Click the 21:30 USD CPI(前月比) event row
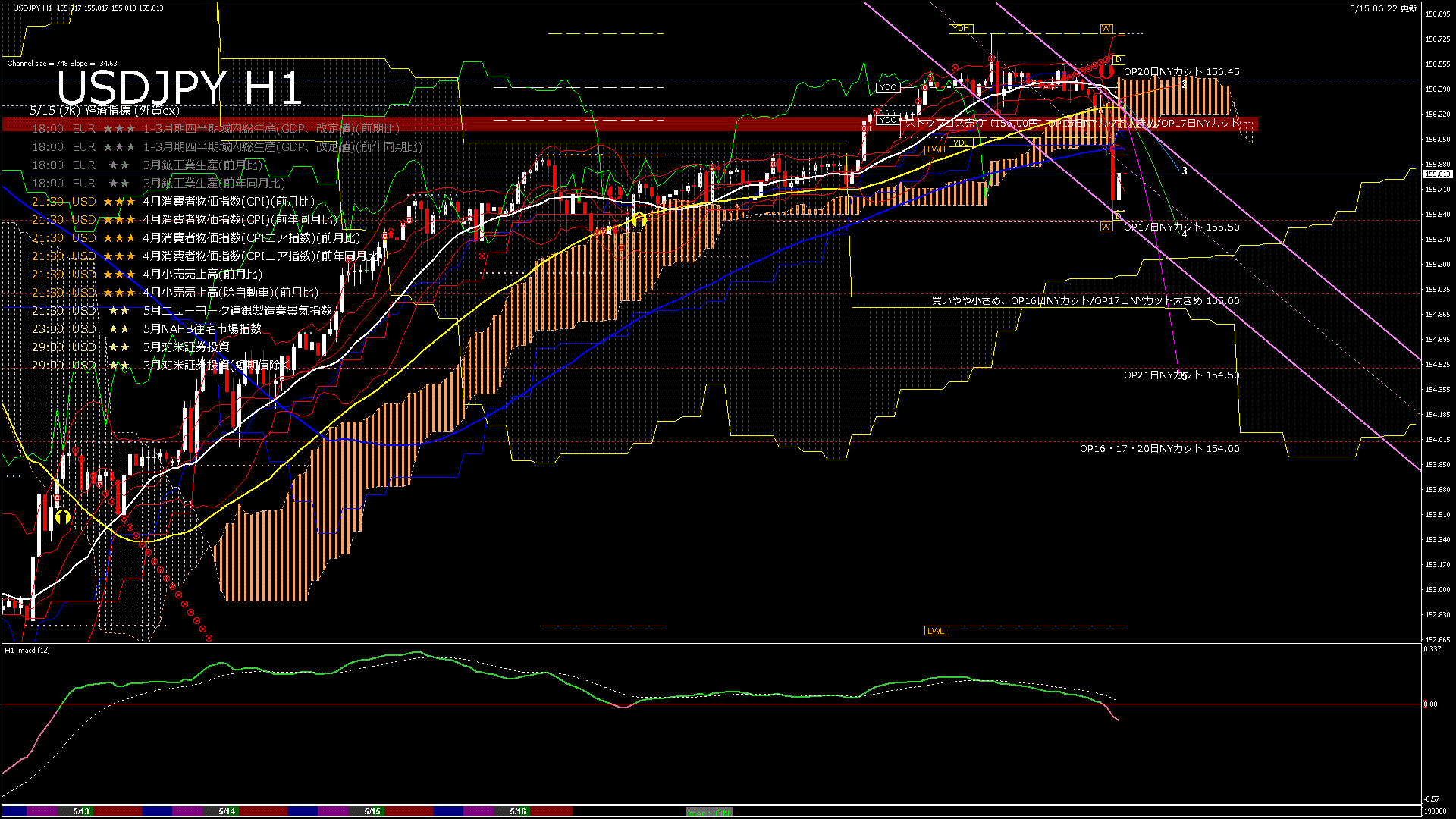 click(x=173, y=202)
